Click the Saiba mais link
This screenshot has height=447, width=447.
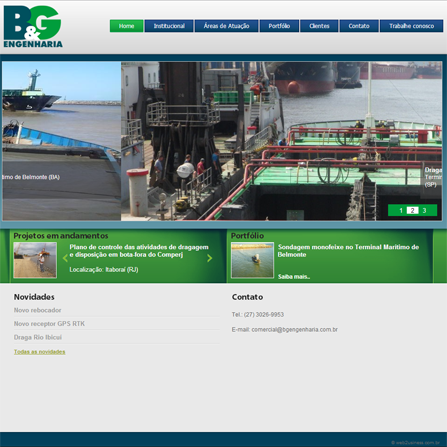click(294, 277)
